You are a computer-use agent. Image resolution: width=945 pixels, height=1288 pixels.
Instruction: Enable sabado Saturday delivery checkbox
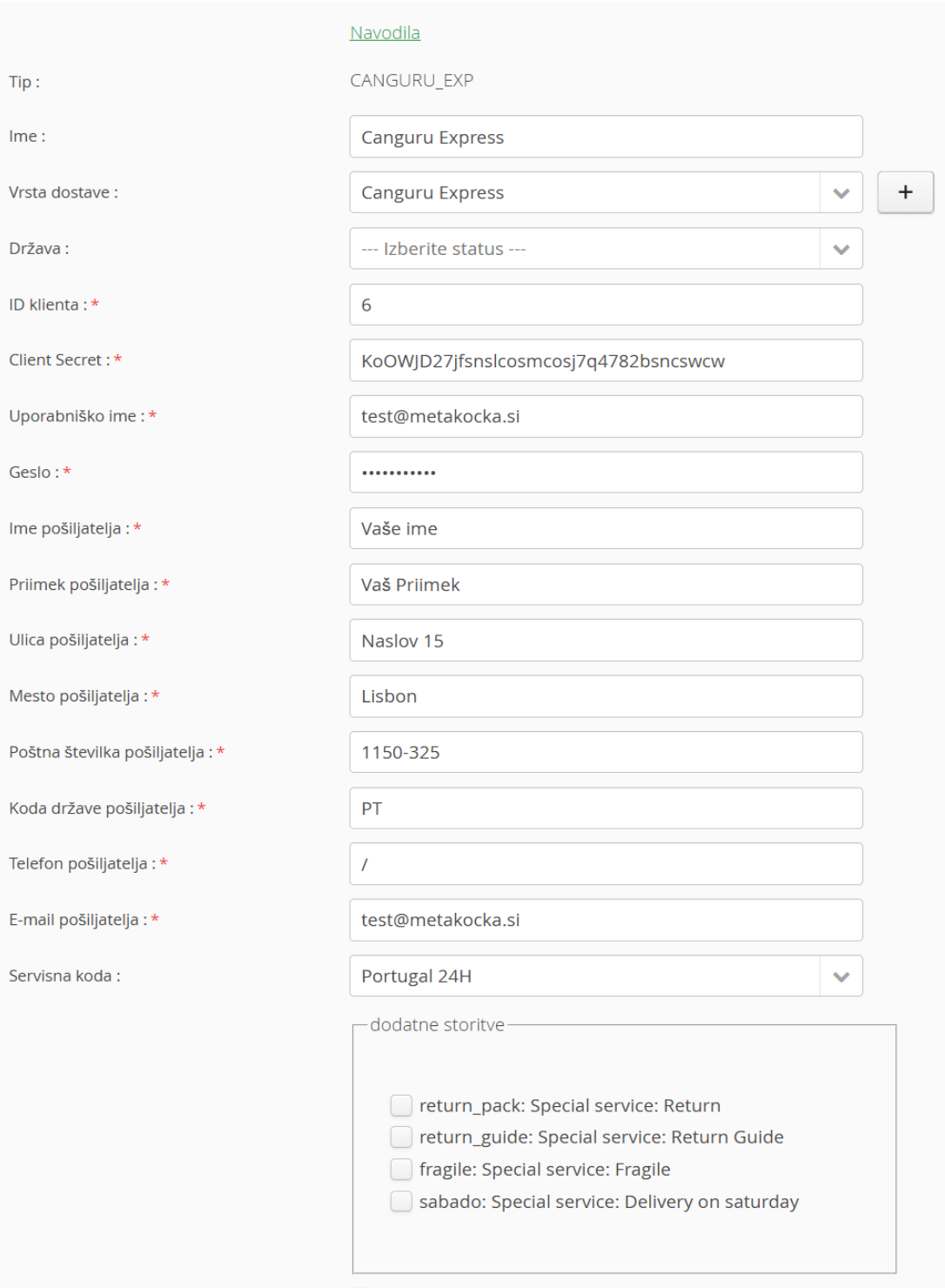coord(401,1201)
